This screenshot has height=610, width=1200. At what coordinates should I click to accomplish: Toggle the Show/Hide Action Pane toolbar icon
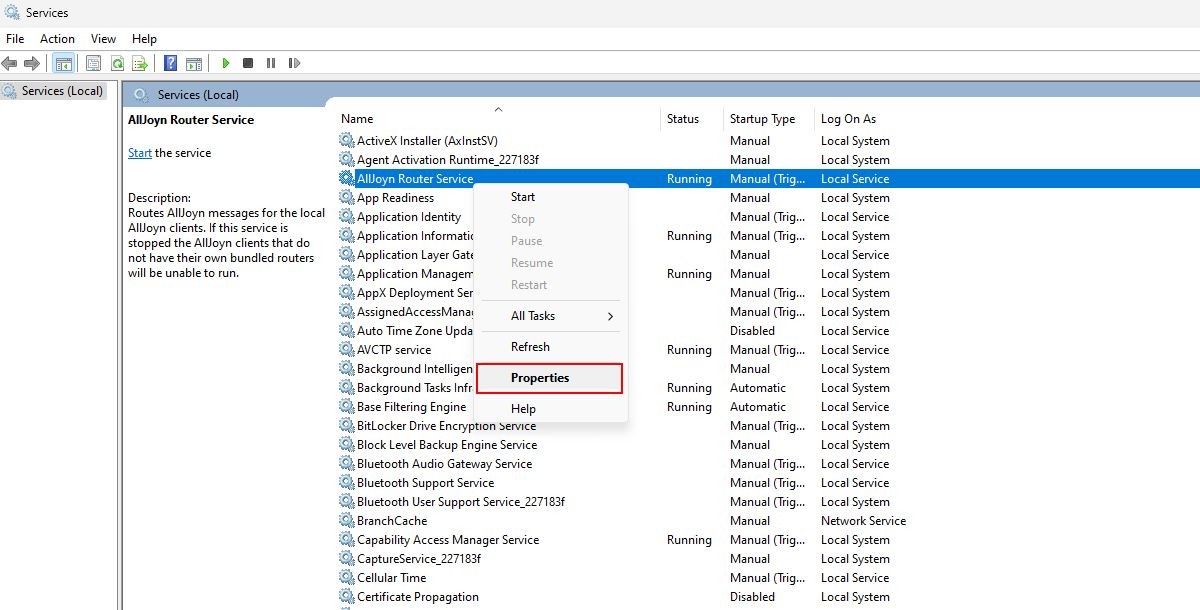coord(194,63)
